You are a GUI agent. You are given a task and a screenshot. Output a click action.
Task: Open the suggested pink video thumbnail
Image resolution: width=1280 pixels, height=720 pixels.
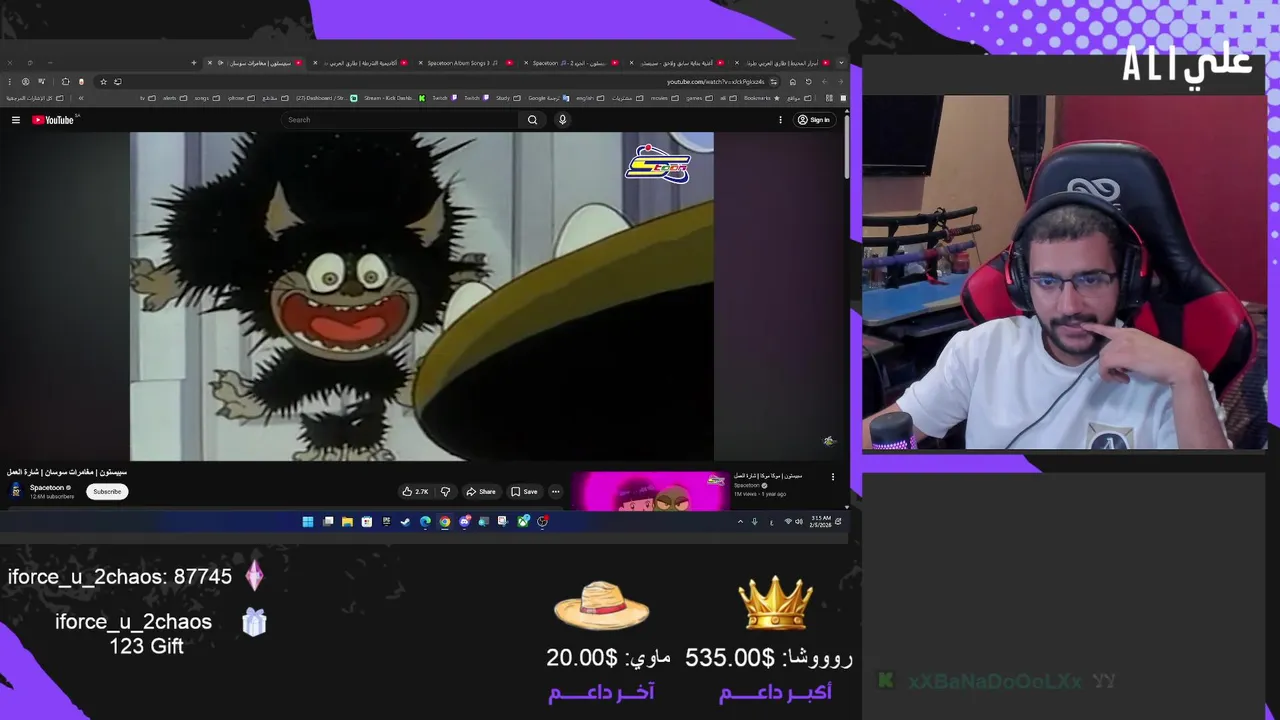coord(650,491)
